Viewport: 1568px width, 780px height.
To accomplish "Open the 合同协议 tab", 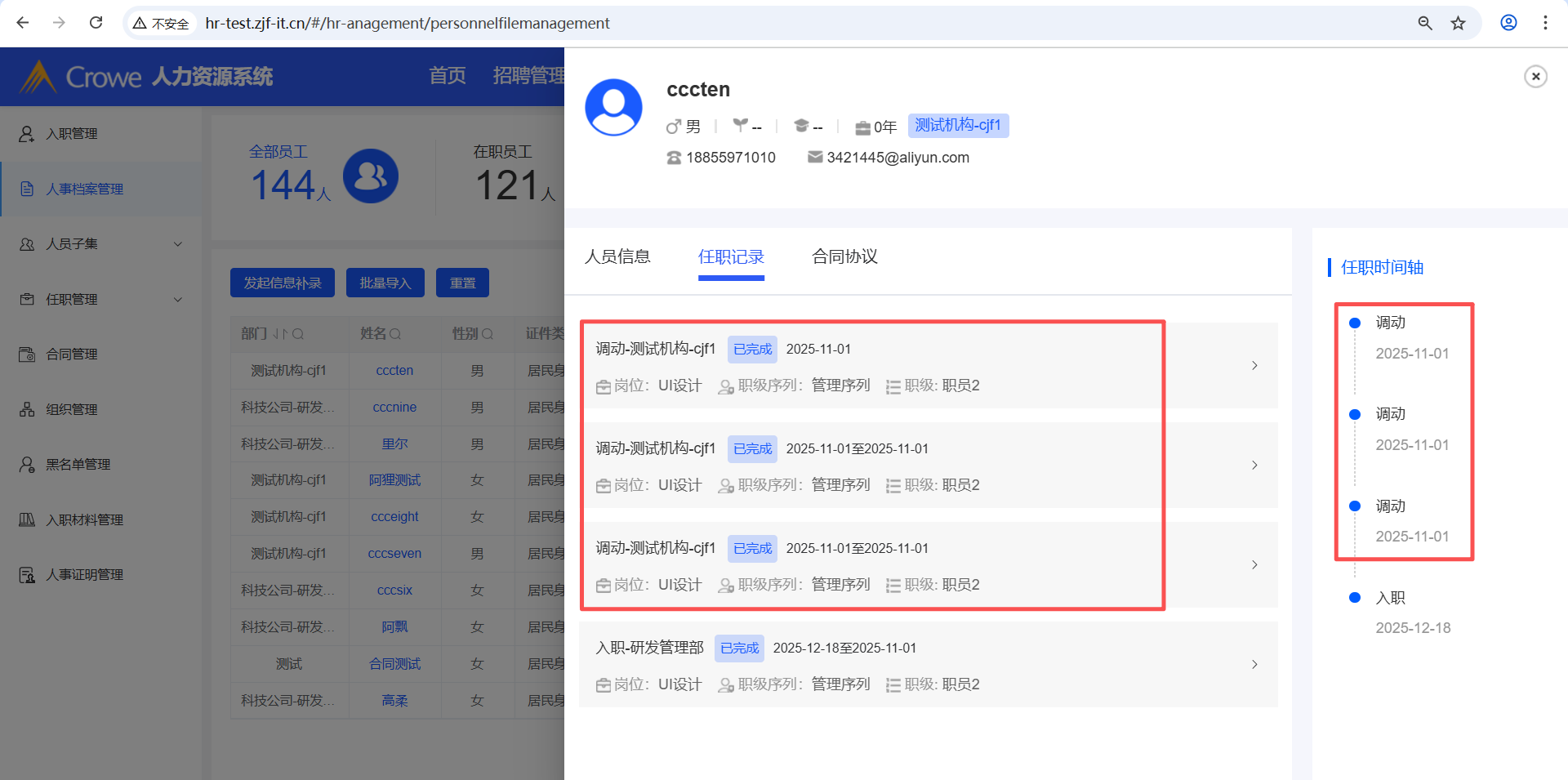I will 845,256.
